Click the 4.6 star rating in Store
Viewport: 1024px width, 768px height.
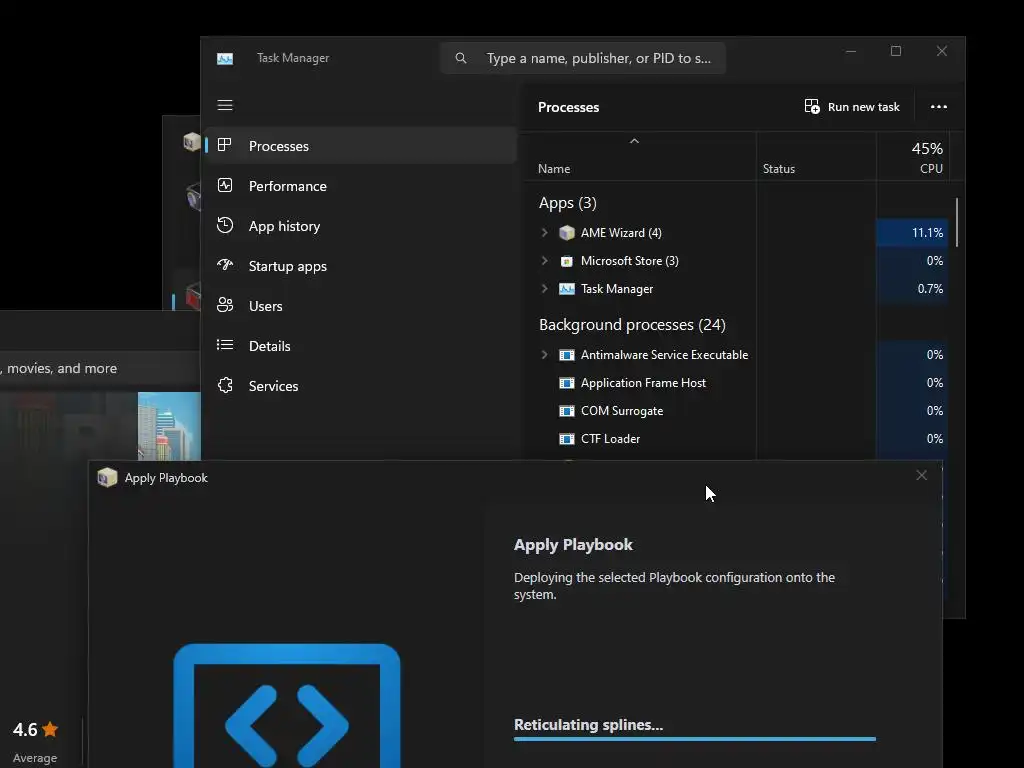click(x=35, y=729)
